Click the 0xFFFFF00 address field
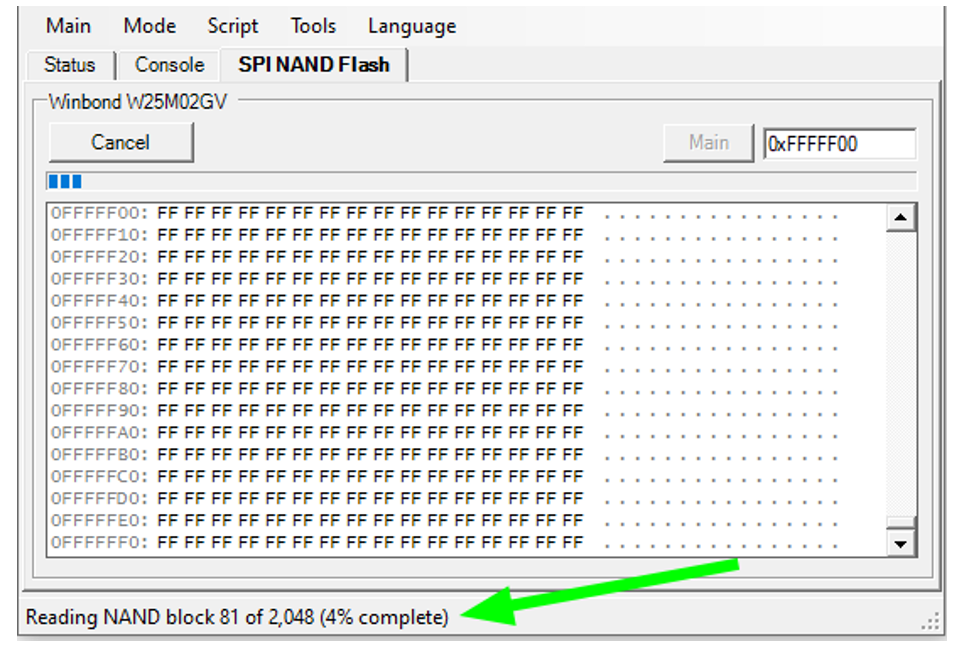This screenshot has height=656, width=960. tap(839, 144)
